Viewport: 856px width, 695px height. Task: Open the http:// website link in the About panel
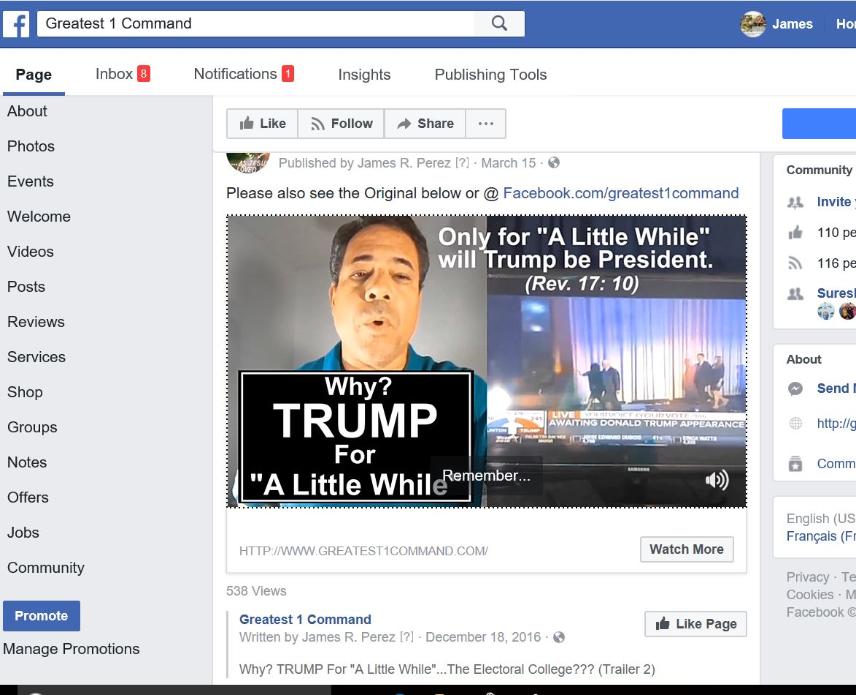836,423
